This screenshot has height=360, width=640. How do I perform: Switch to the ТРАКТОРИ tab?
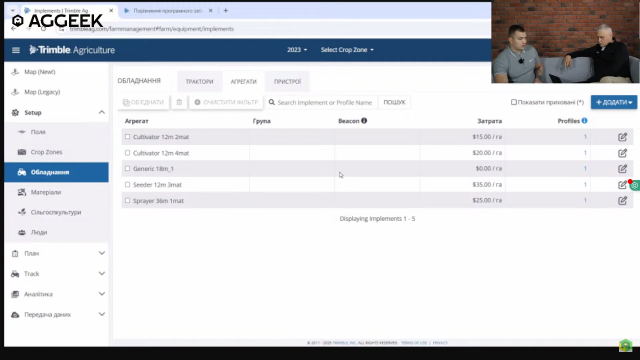[x=200, y=82]
